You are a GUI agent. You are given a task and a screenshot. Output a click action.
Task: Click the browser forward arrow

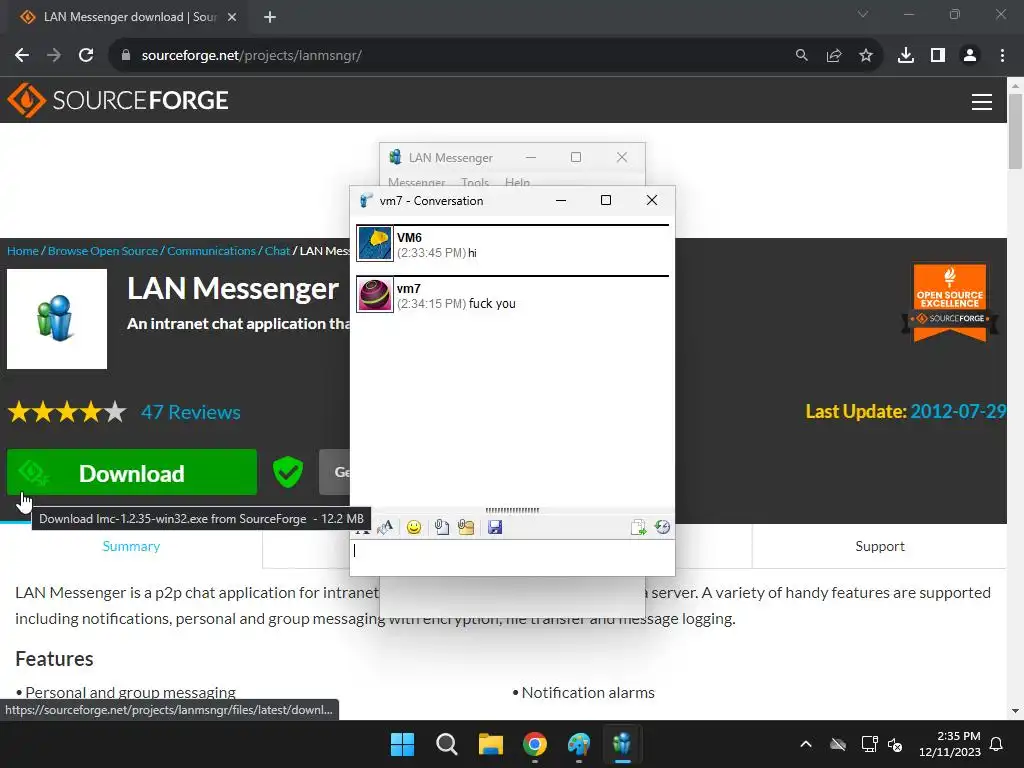[x=54, y=56]
